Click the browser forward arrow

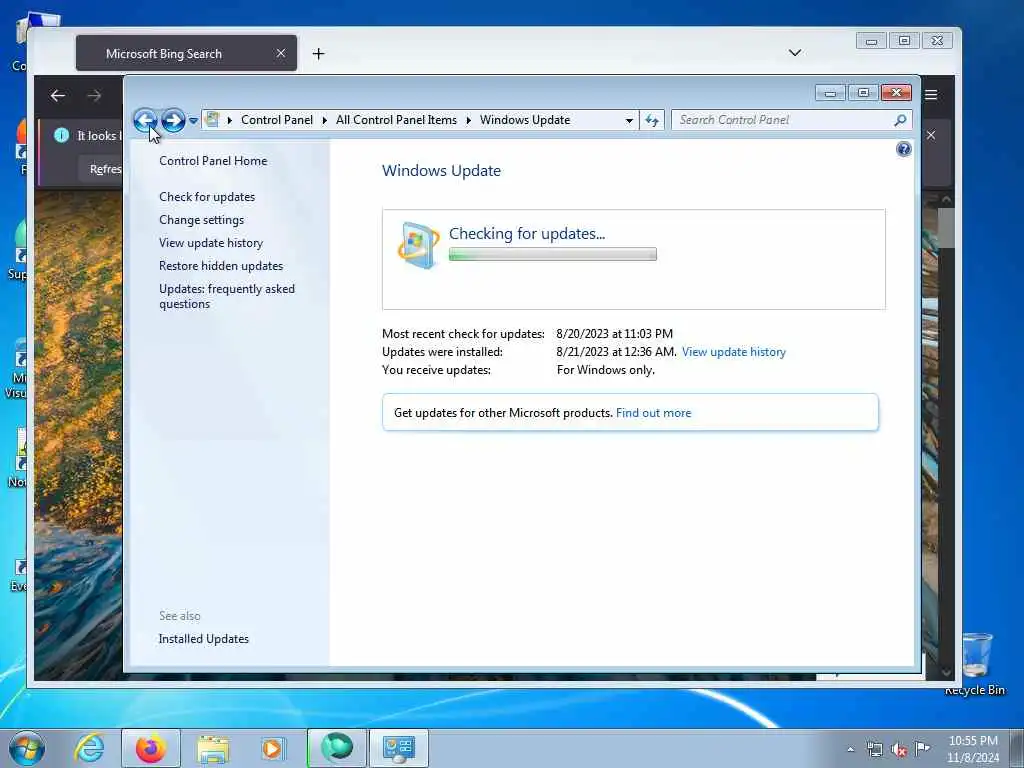point(94,95)
